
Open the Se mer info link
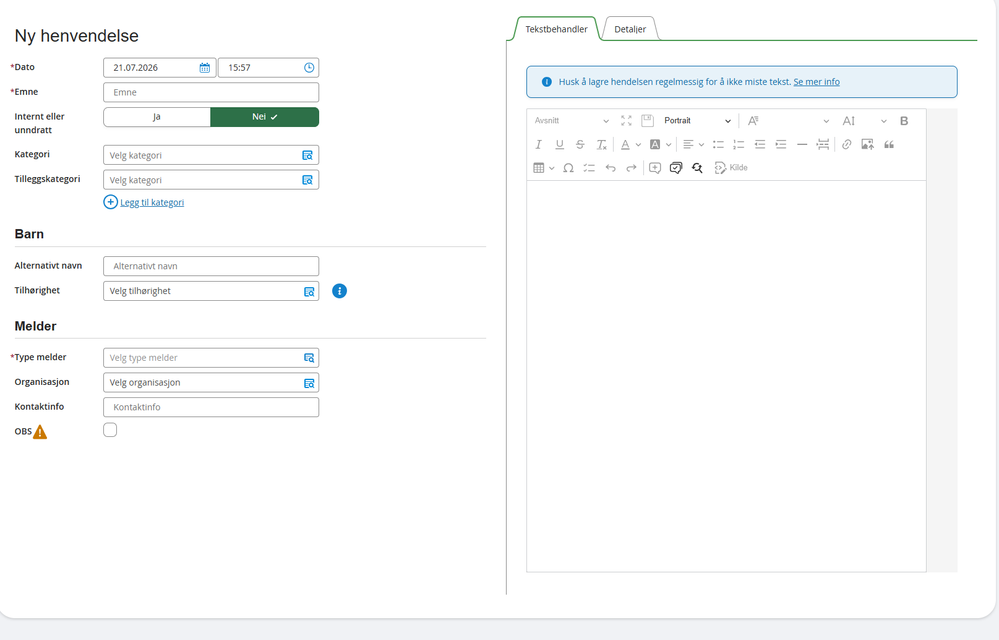point(816,82)
